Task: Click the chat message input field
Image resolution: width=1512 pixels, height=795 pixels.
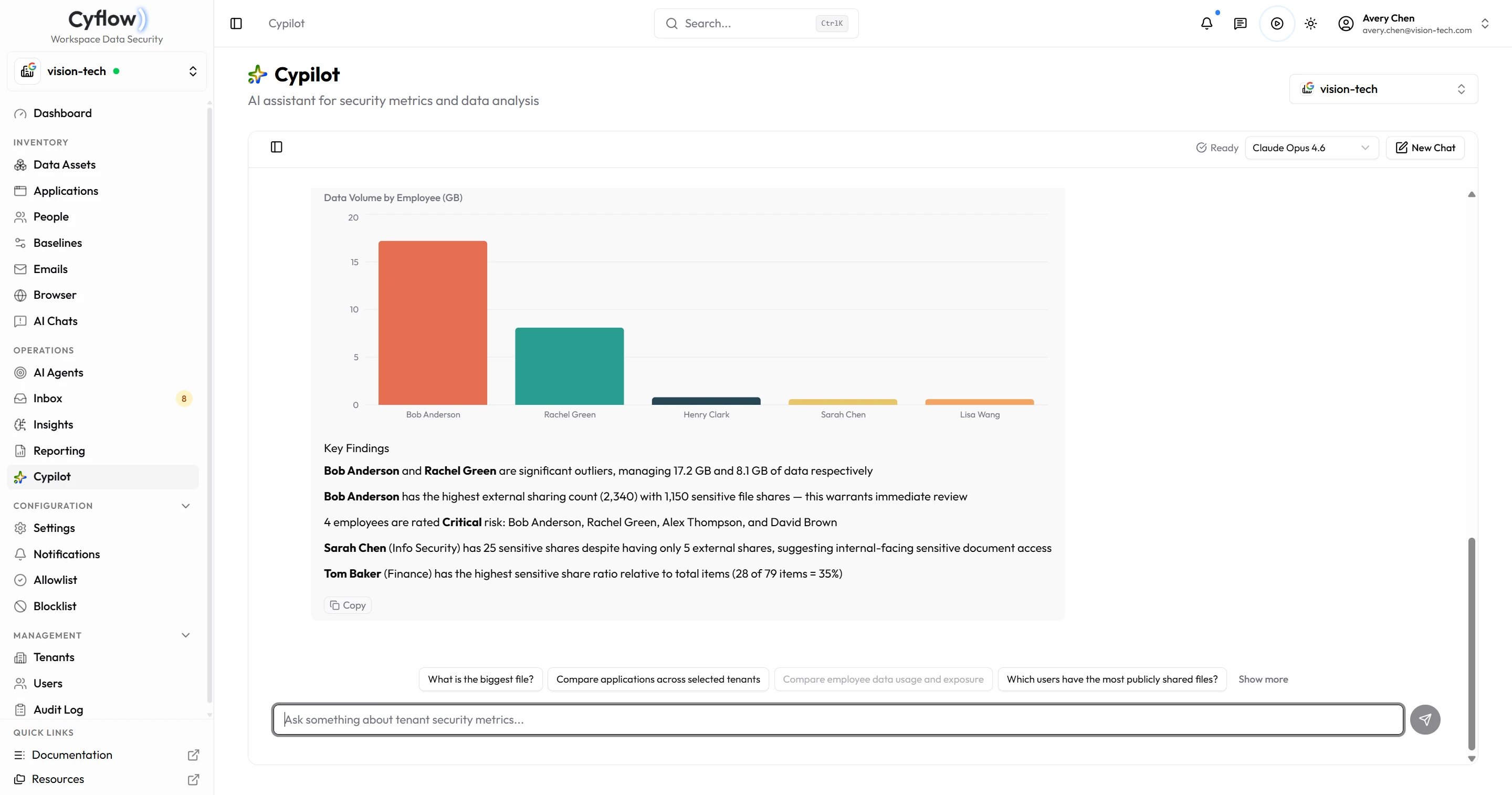Action: 838,719
